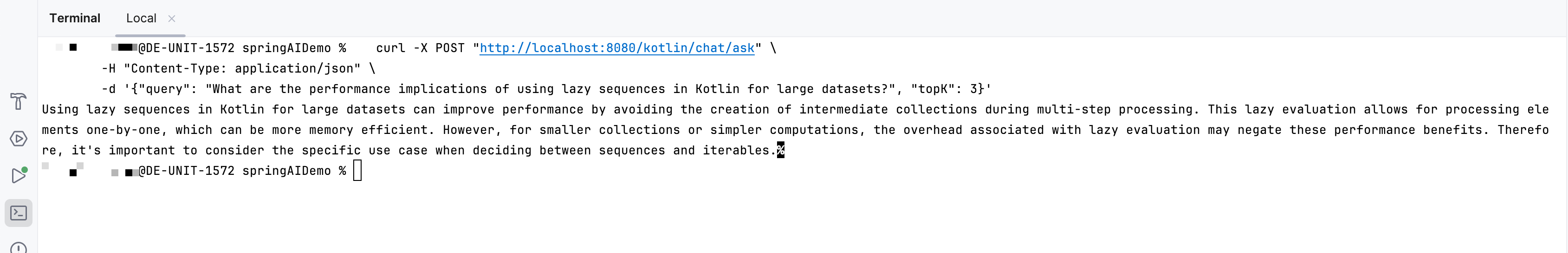Open the Run tool window icon

tap(18, 176)
